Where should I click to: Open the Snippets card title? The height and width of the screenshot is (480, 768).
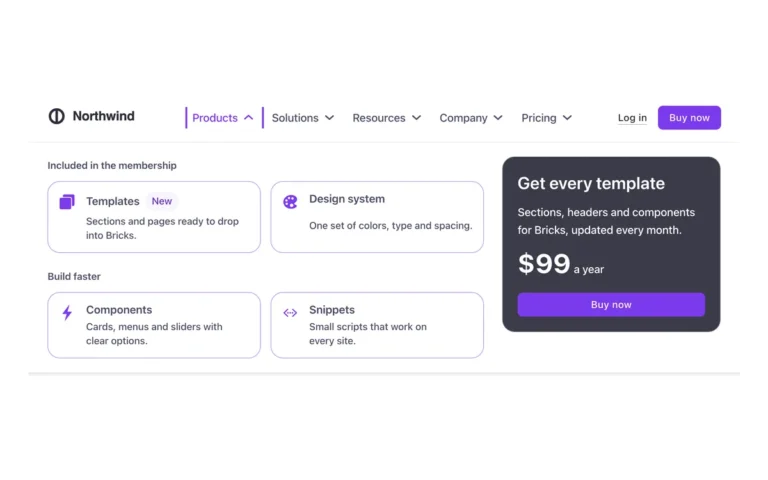332,310
